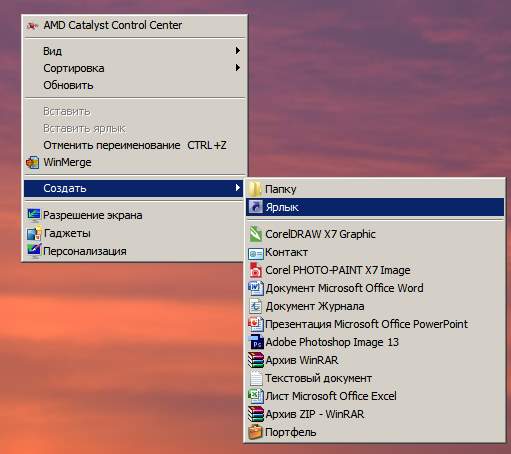The width and height of the screenshot is (511, 454).
Task: Click the Excel sheet icon
Action: [256, 396]
